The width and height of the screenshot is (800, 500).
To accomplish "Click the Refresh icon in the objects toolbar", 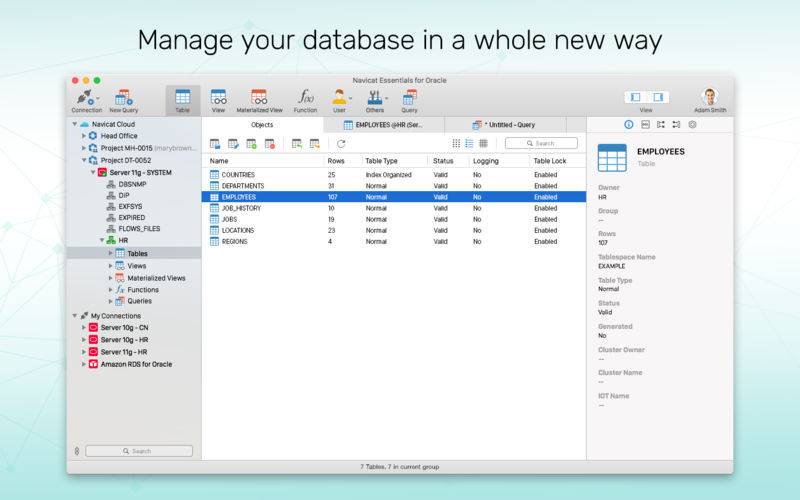I will coord(341,144).
